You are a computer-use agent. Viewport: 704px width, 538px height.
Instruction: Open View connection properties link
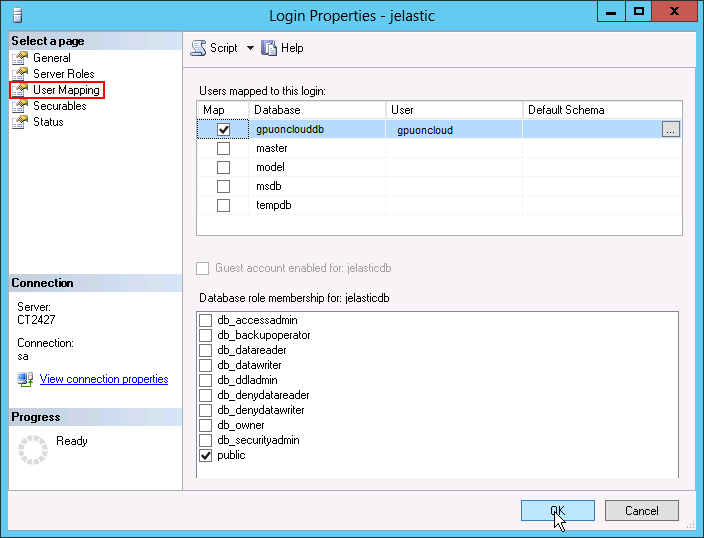[x=104, y=379]
